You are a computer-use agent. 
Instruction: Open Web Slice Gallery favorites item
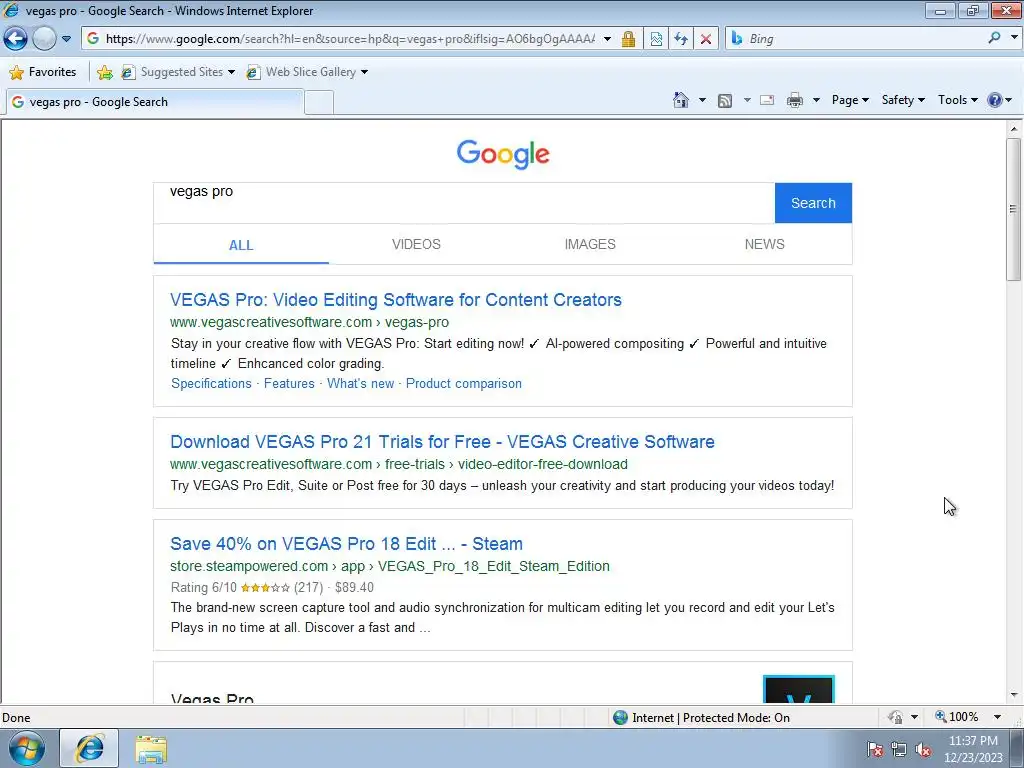(307, 72)
